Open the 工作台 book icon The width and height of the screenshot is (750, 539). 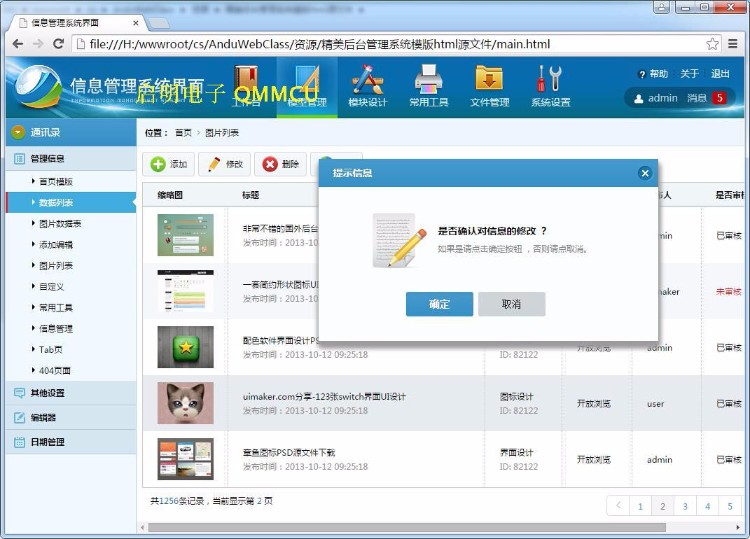coord(246,86)
